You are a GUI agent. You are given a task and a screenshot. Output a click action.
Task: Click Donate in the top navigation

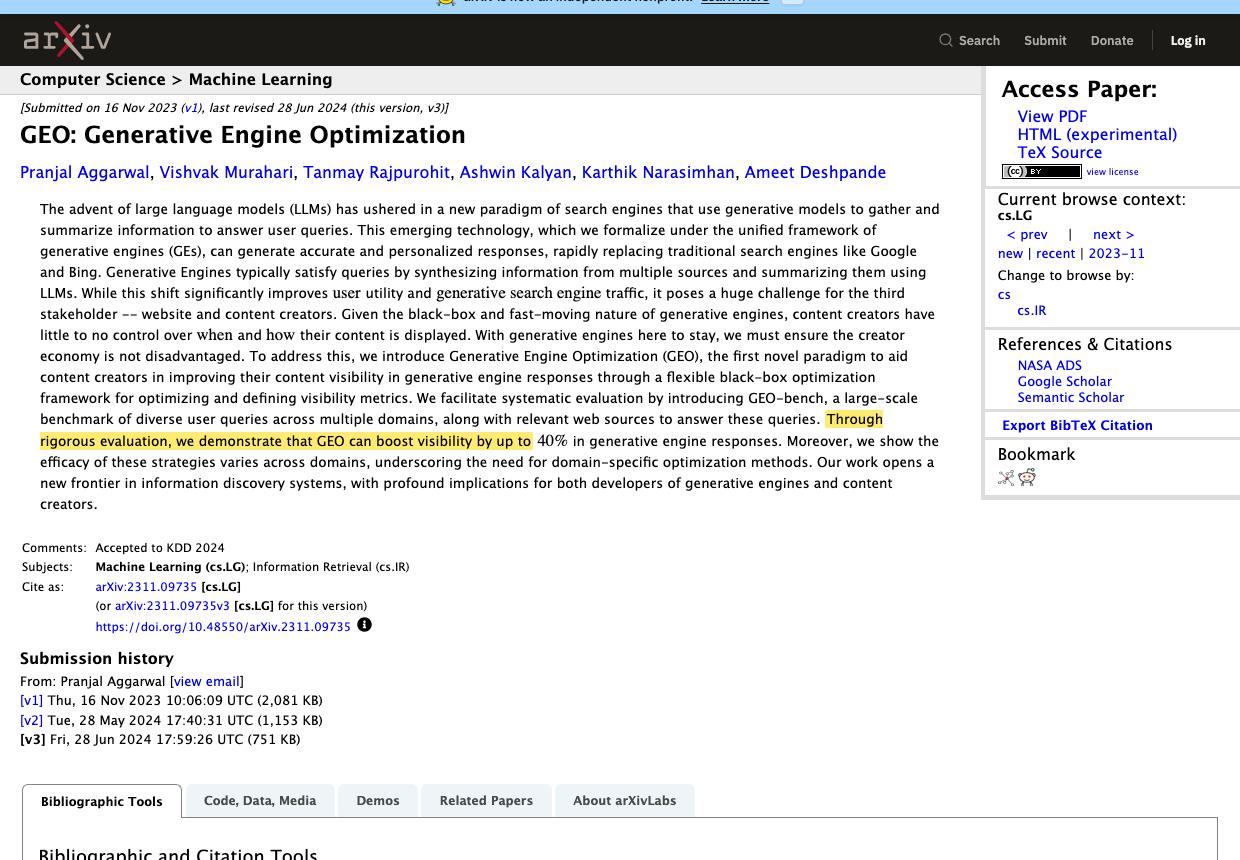tap(1112, 41)
